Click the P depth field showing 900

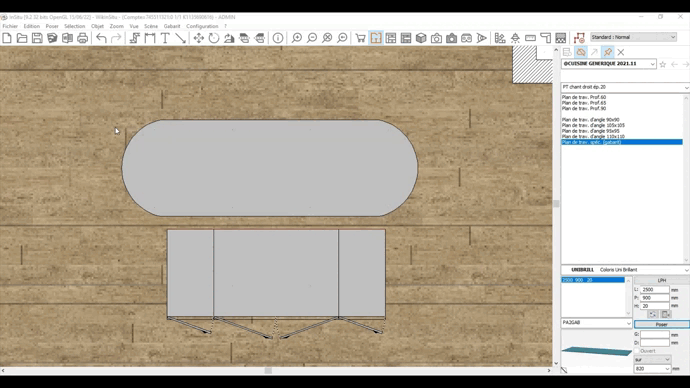pos(654,298)
